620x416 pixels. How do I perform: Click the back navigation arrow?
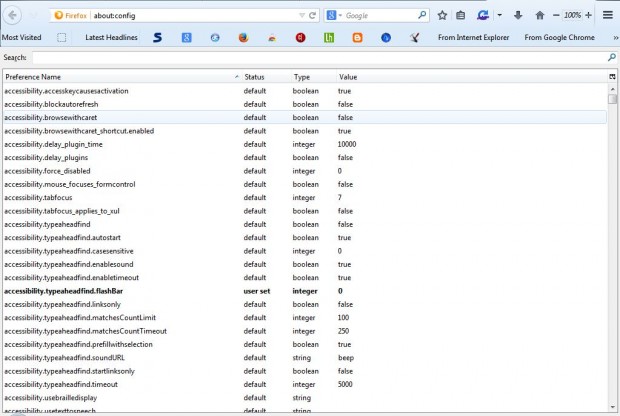tap(13, 15)
